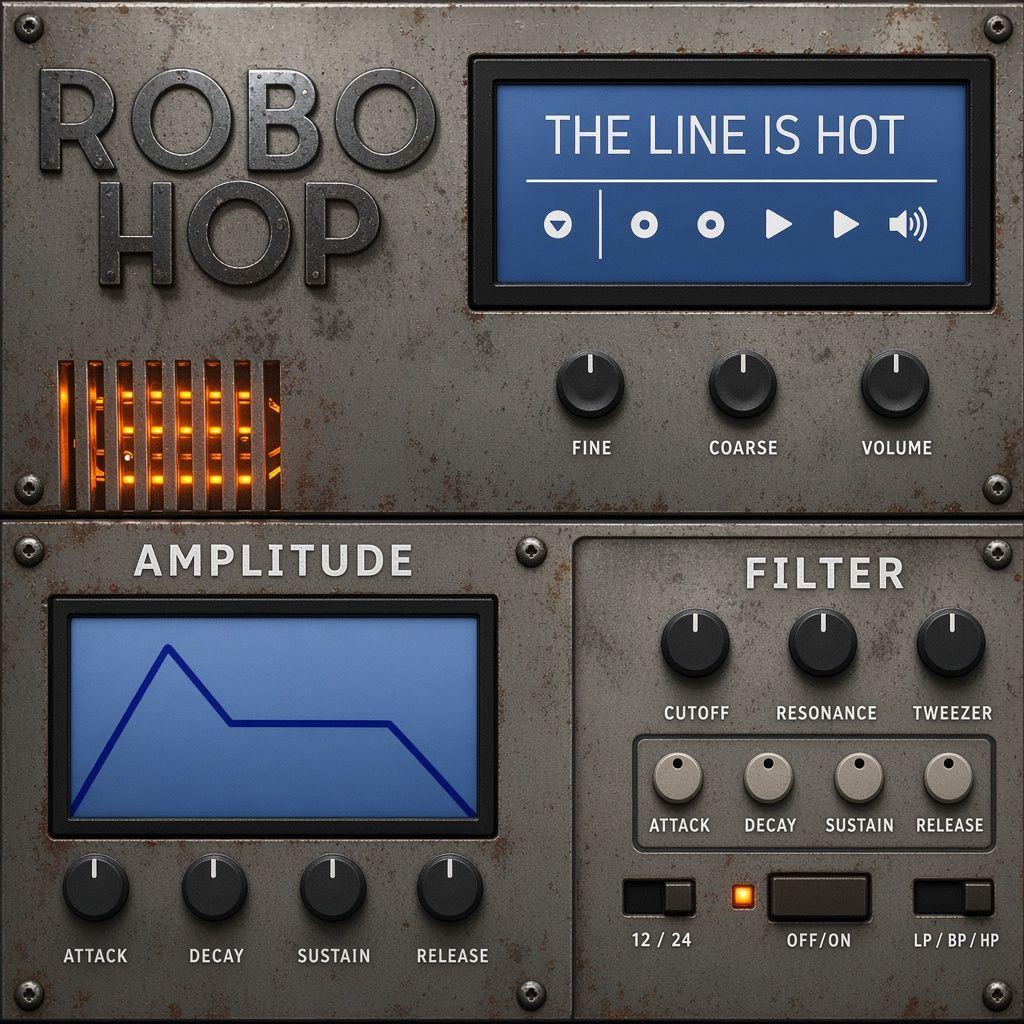The height and width of the screenshot is (1024, 1024).
Task: Click the VOLUME label text
Action: pyautogui.click(x=897, y=448)
